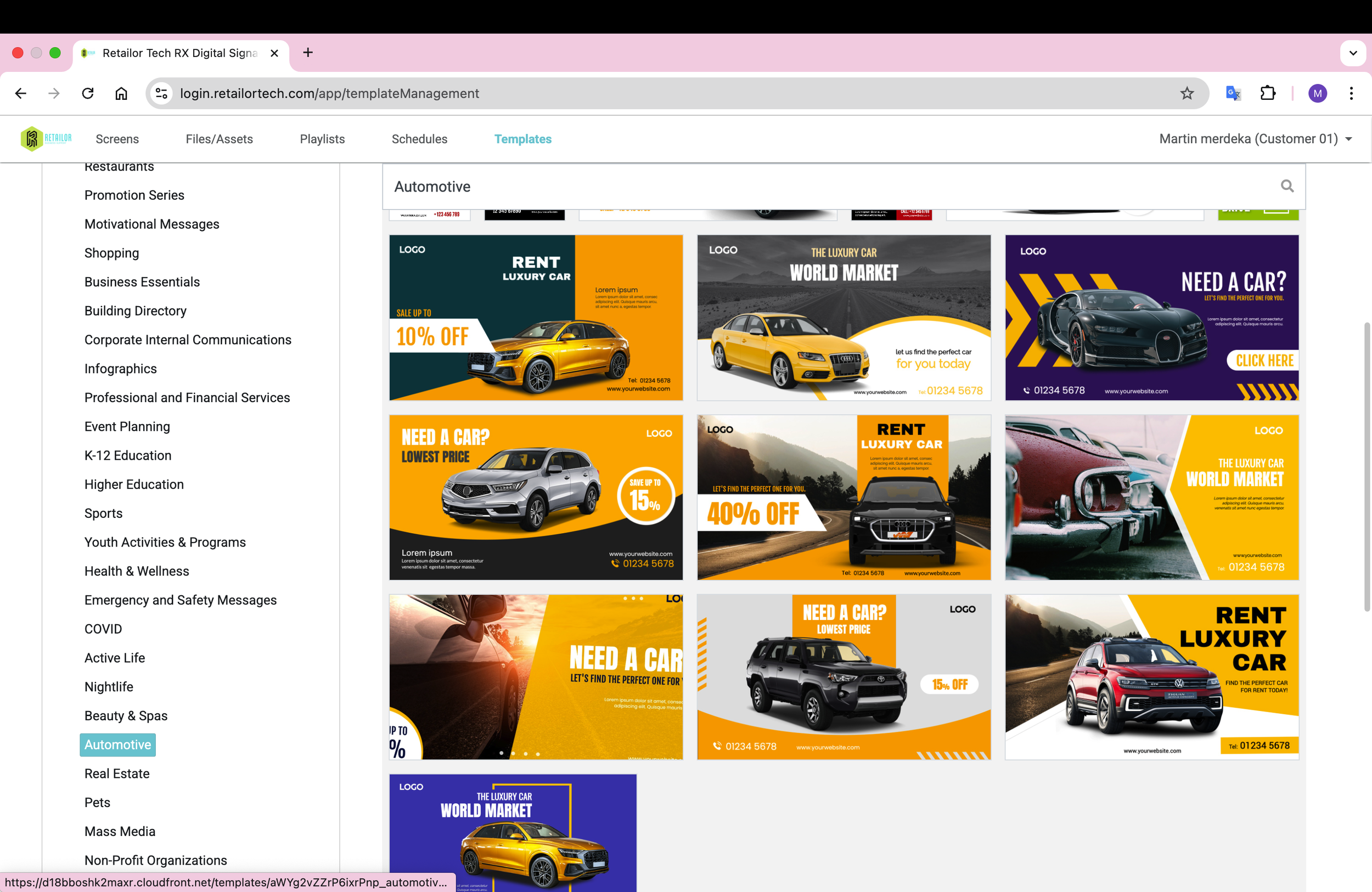Image resolution: width=1372 pixels, height=892 pixels.
Task: Open Chrome three-dot menu
Action: pos(1351,93)
